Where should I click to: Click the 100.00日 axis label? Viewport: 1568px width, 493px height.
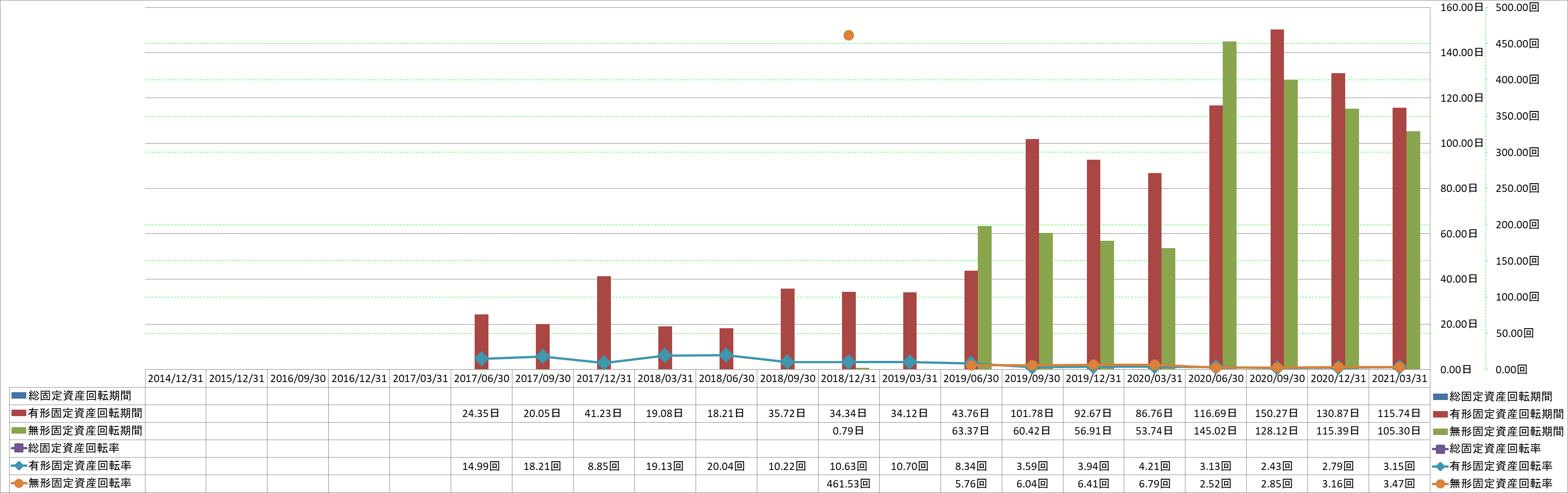(1462, 144)
